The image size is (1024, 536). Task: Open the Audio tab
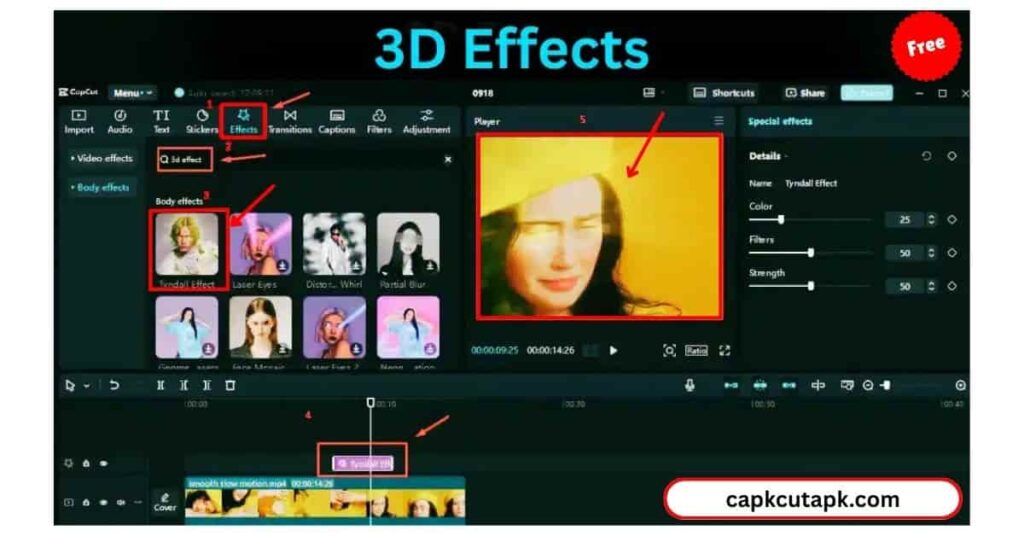tap(120, 122)
